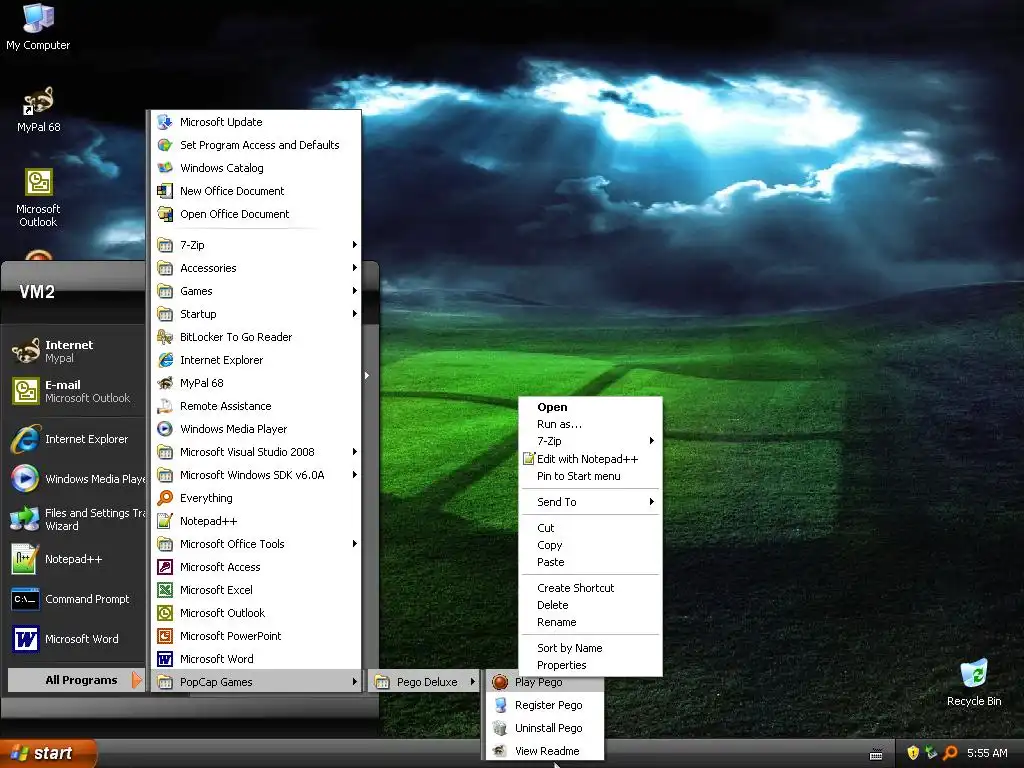The image size is (1024, 768).
Task: Open View Readme entry
Action: click(545, 750)
